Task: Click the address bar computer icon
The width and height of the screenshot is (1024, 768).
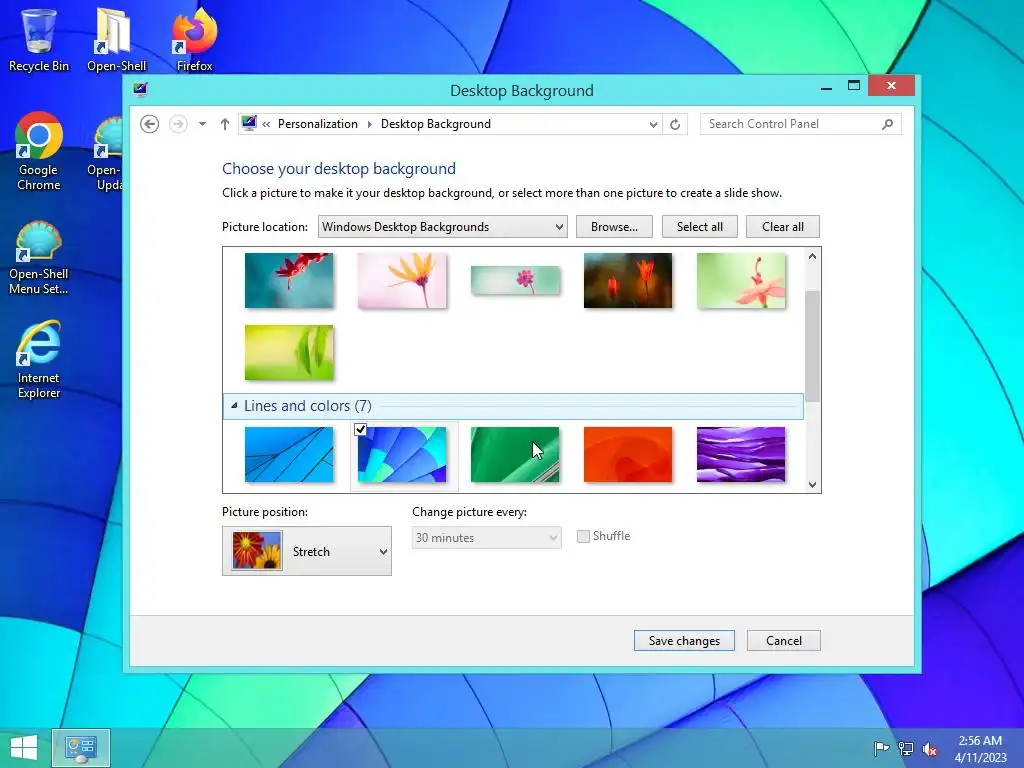Action: 249,123
